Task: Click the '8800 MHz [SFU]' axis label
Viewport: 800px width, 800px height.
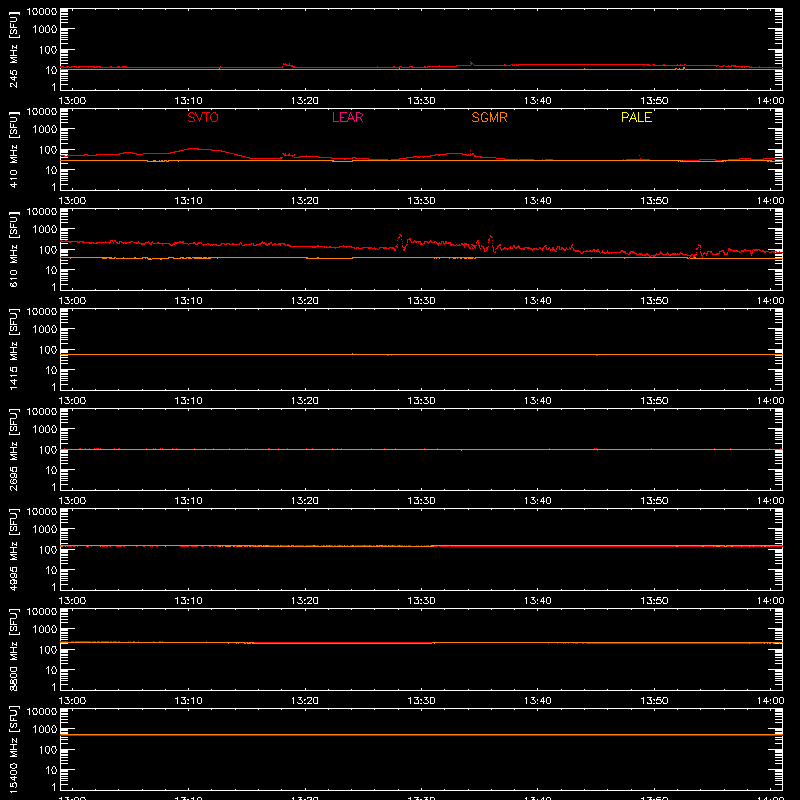Action: (x=14, y=649)
